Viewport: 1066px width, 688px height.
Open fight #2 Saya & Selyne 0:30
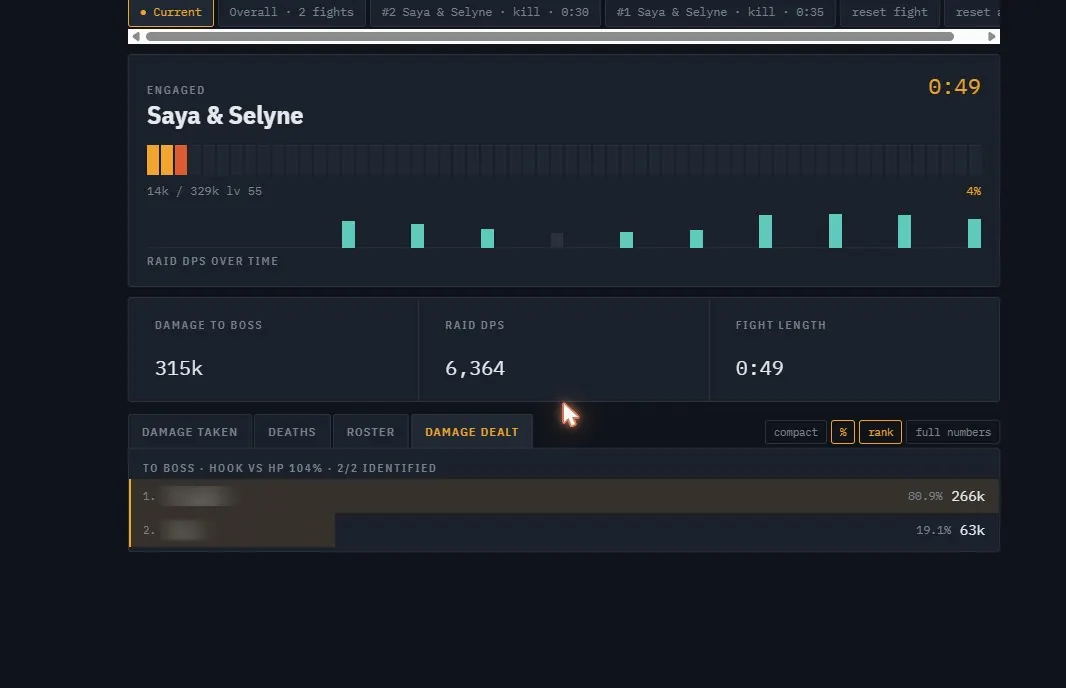[485, 12]
